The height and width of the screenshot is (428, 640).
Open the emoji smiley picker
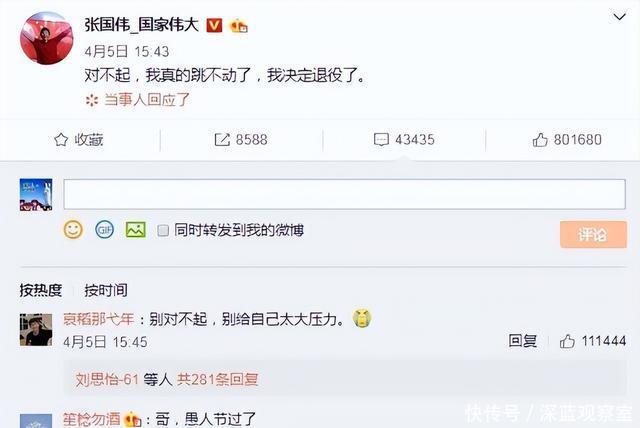tap(73, 230)
